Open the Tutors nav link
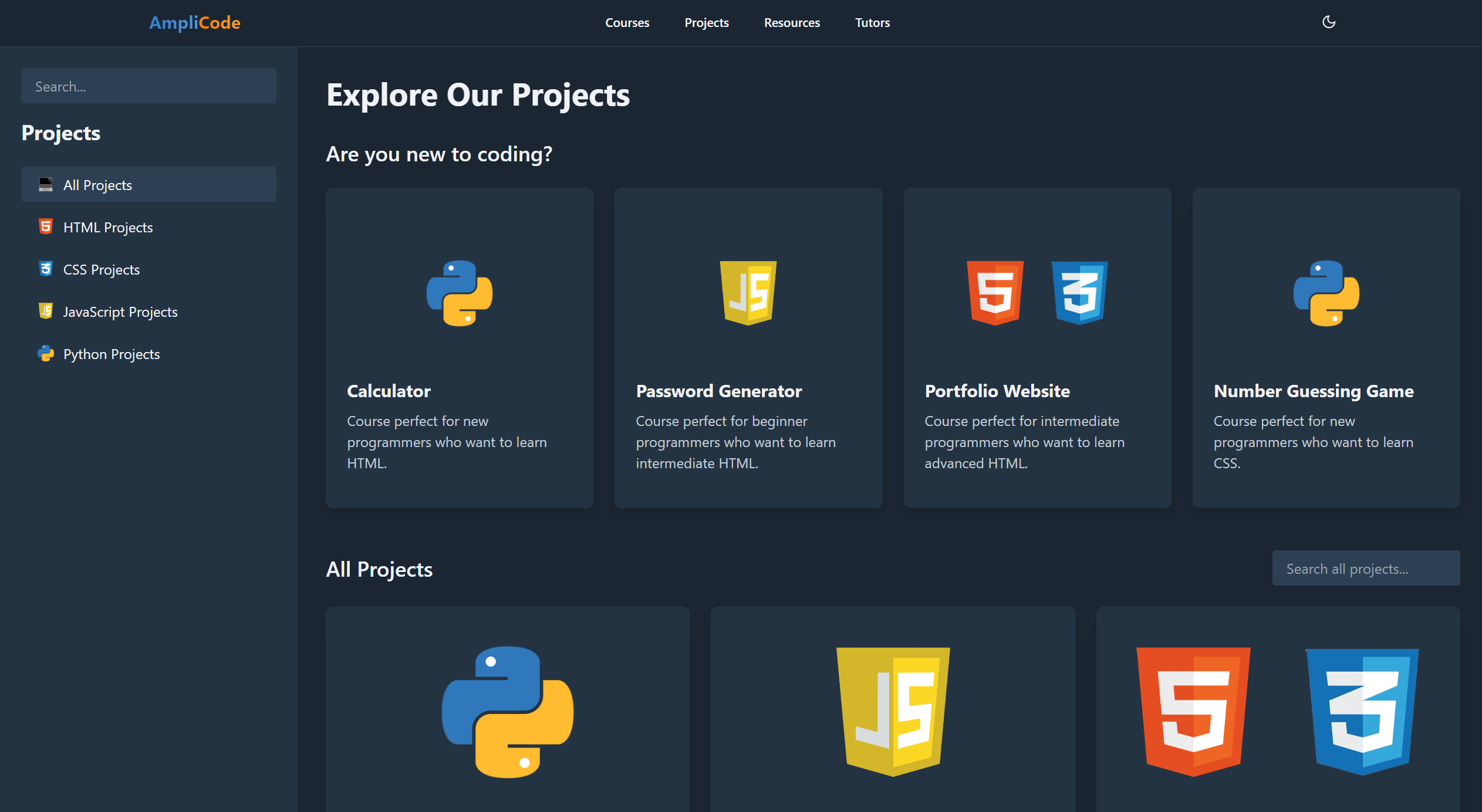This screenshot has height=812, width=1482. click(872, 23)
